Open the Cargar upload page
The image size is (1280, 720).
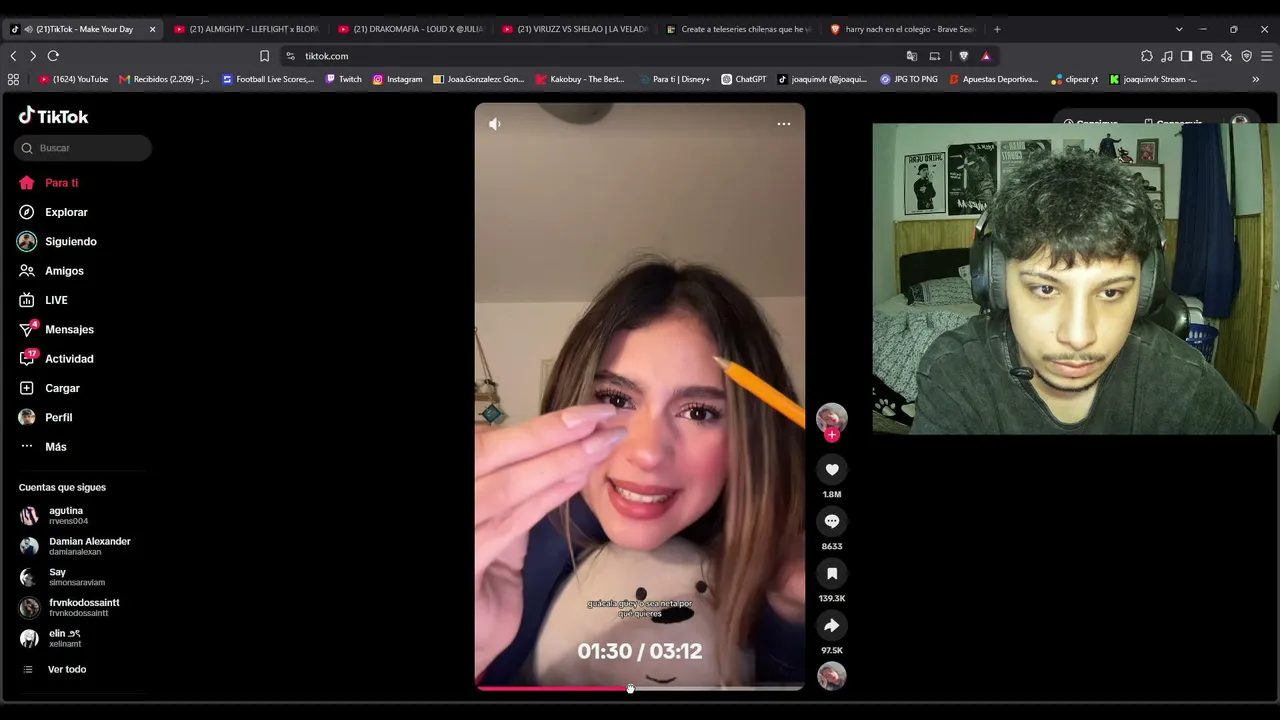[49, 388]
